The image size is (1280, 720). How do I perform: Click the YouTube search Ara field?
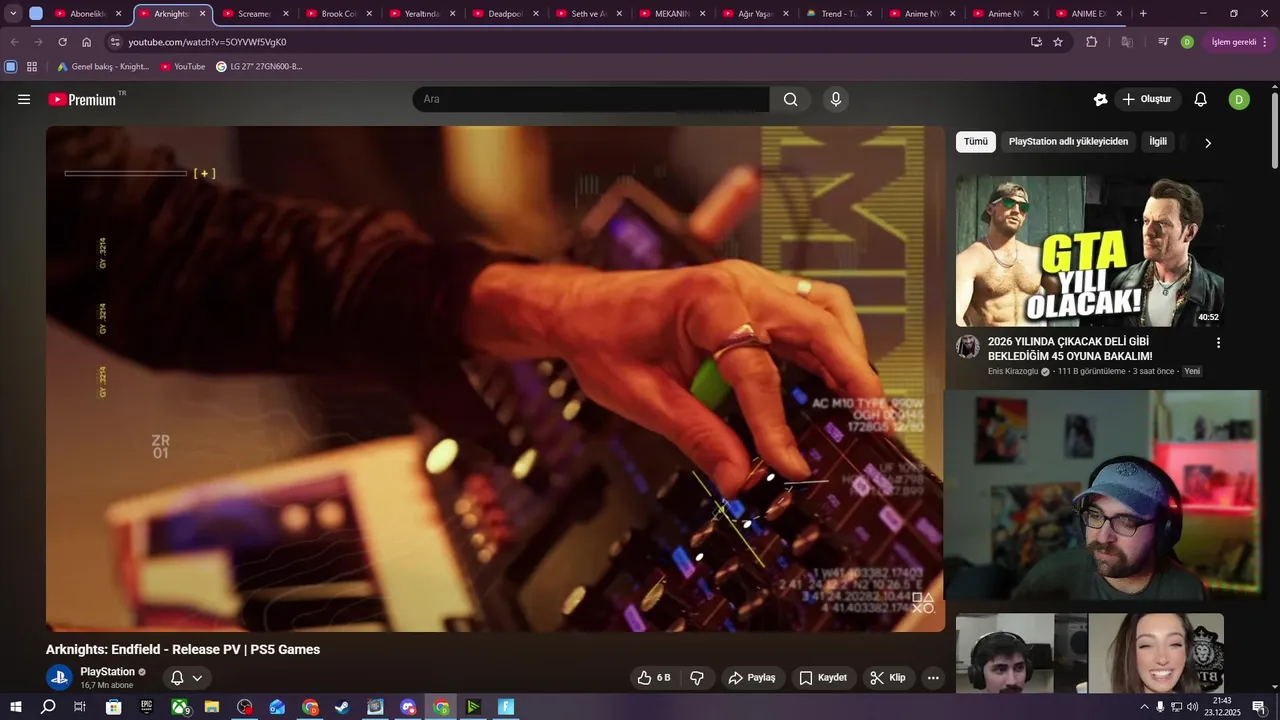pos(591,99)
